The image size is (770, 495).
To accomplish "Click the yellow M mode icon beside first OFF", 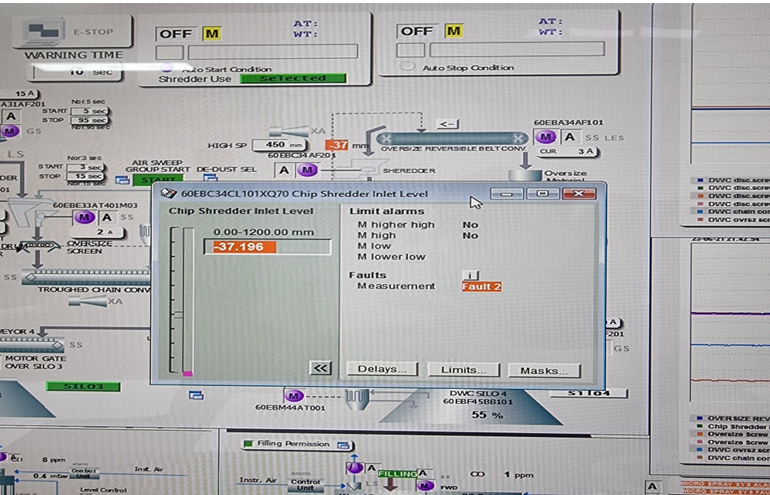I will (x=211, y=33).
